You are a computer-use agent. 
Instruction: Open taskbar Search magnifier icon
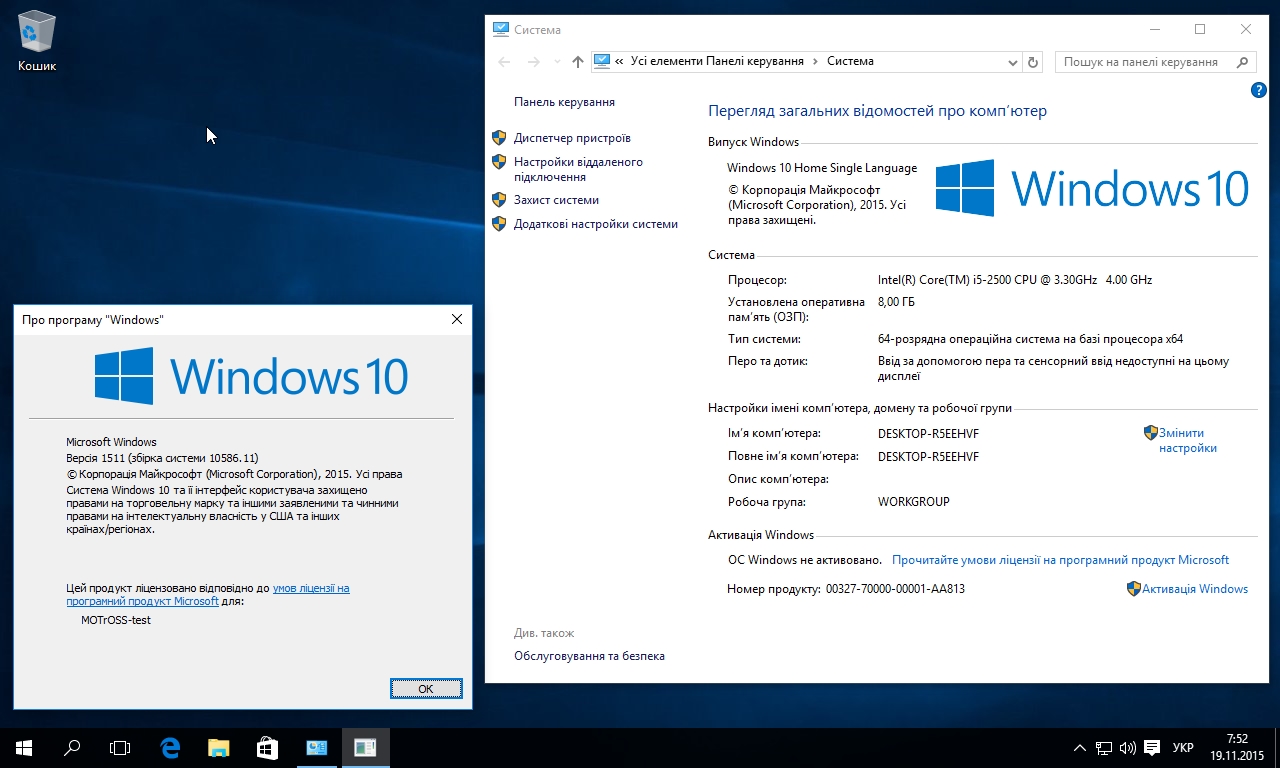pyautogui.click(x=72, y=747)
